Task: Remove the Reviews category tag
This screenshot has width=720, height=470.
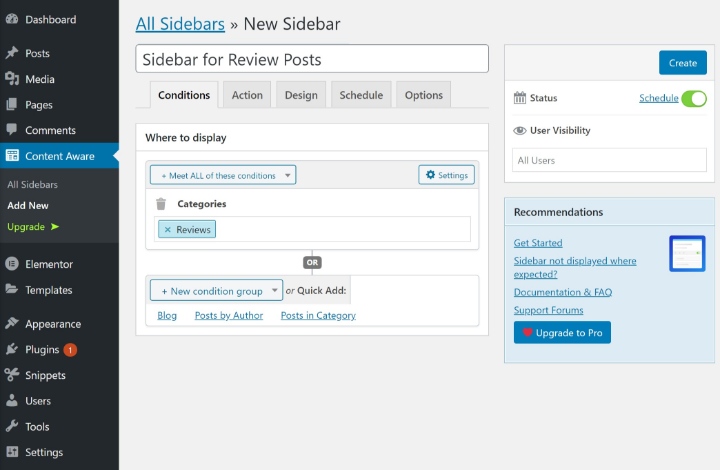Action: (168, 230)
